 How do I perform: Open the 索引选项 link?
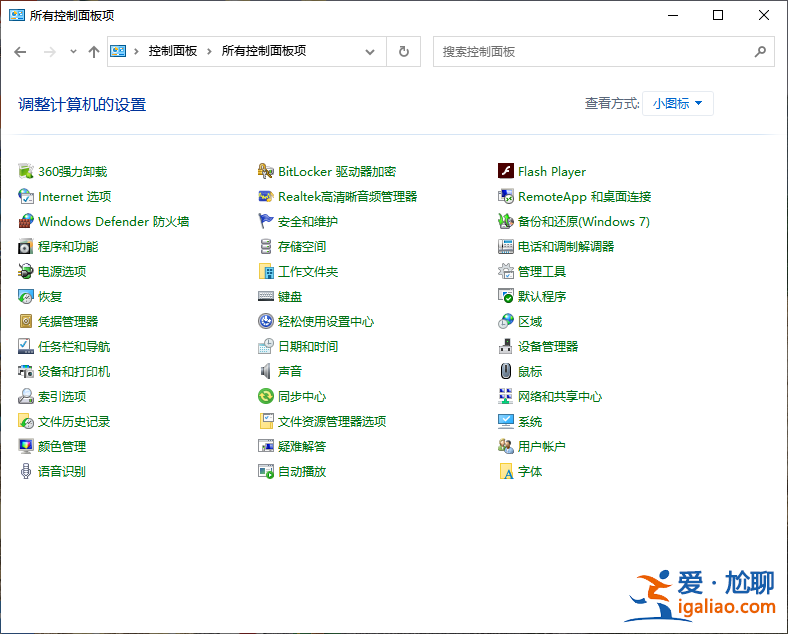62,396
